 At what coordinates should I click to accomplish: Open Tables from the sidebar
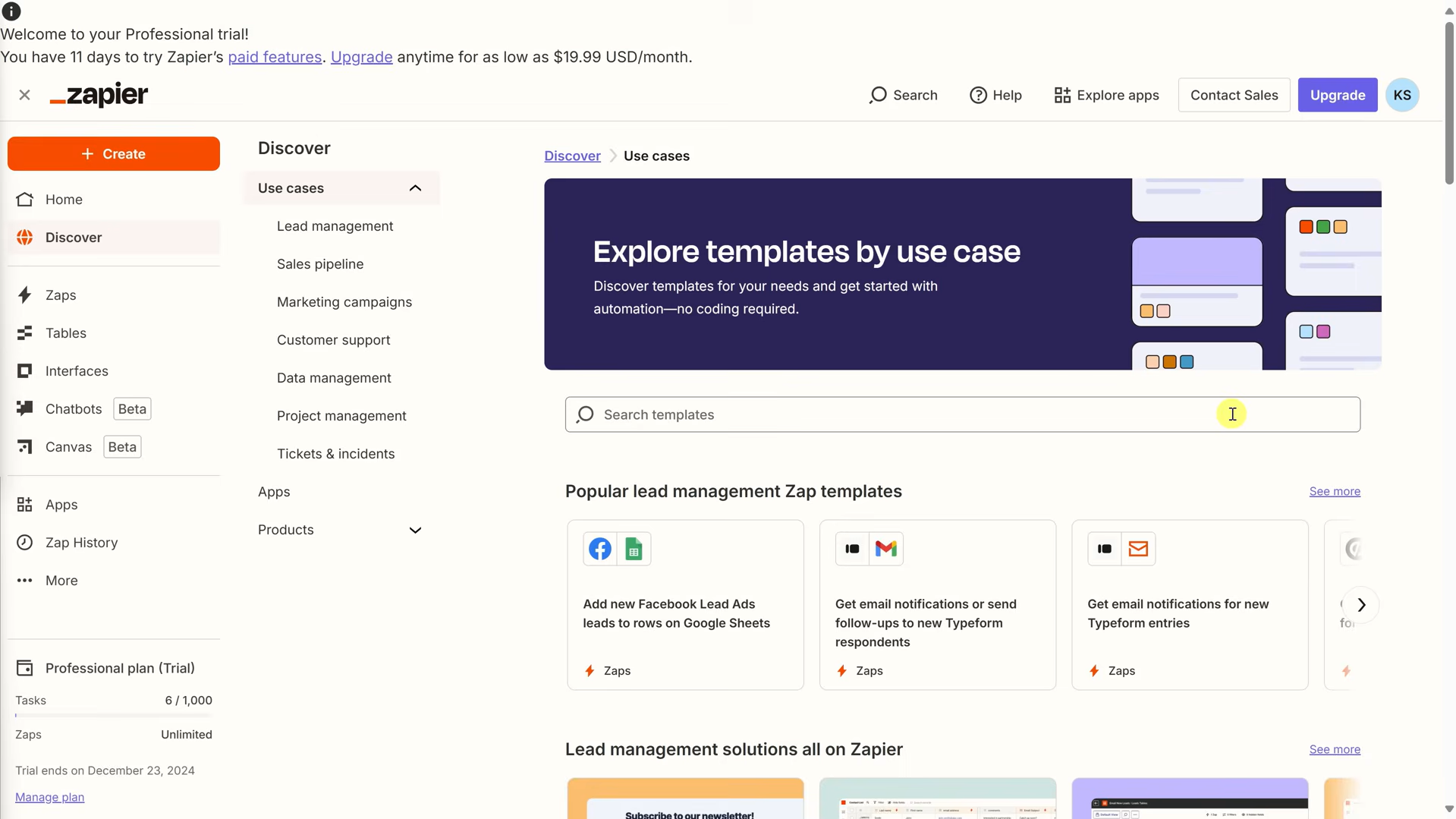pos(65,332)
